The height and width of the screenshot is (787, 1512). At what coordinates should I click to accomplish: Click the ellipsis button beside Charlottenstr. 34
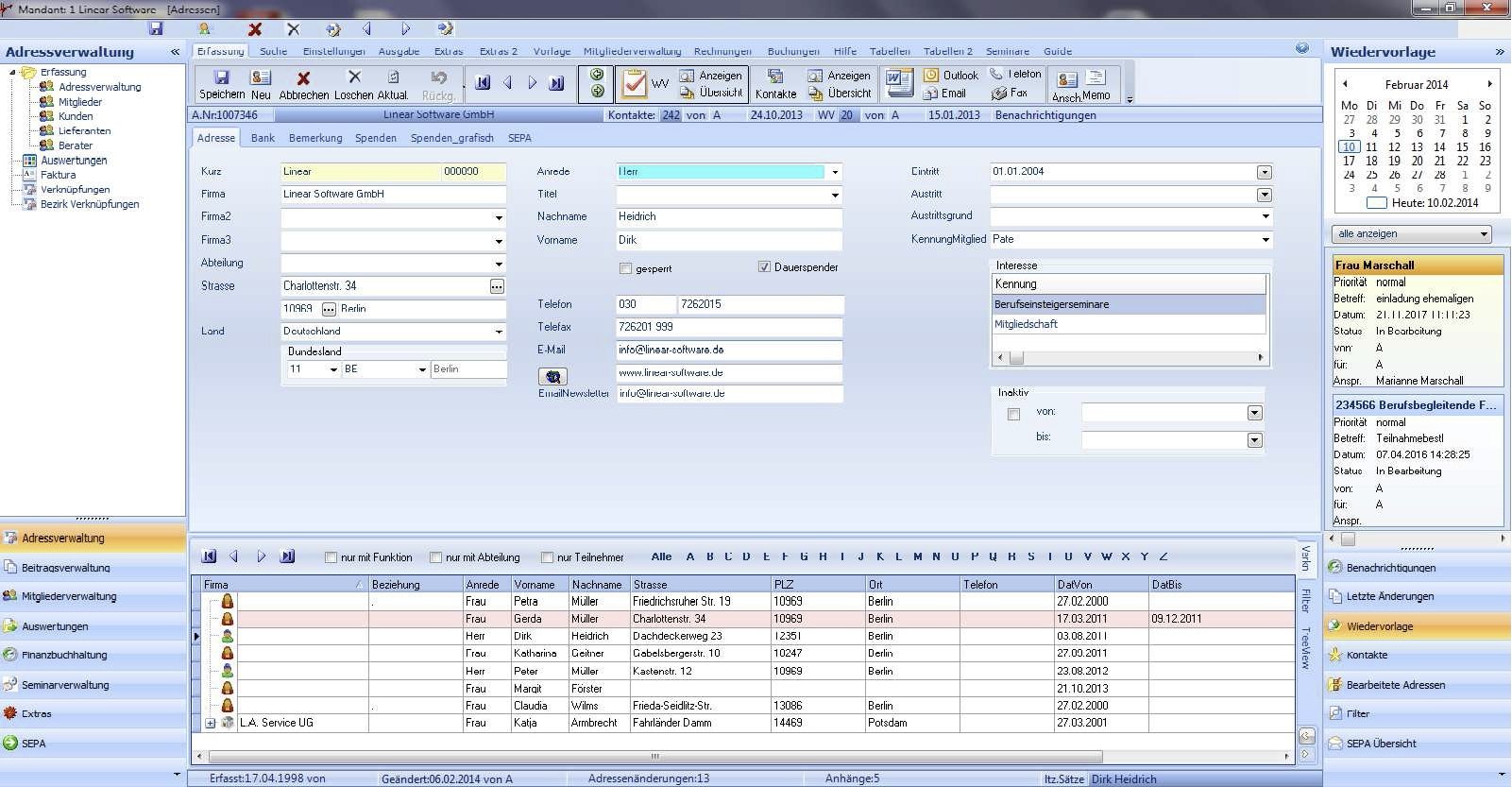pos(497,286)
